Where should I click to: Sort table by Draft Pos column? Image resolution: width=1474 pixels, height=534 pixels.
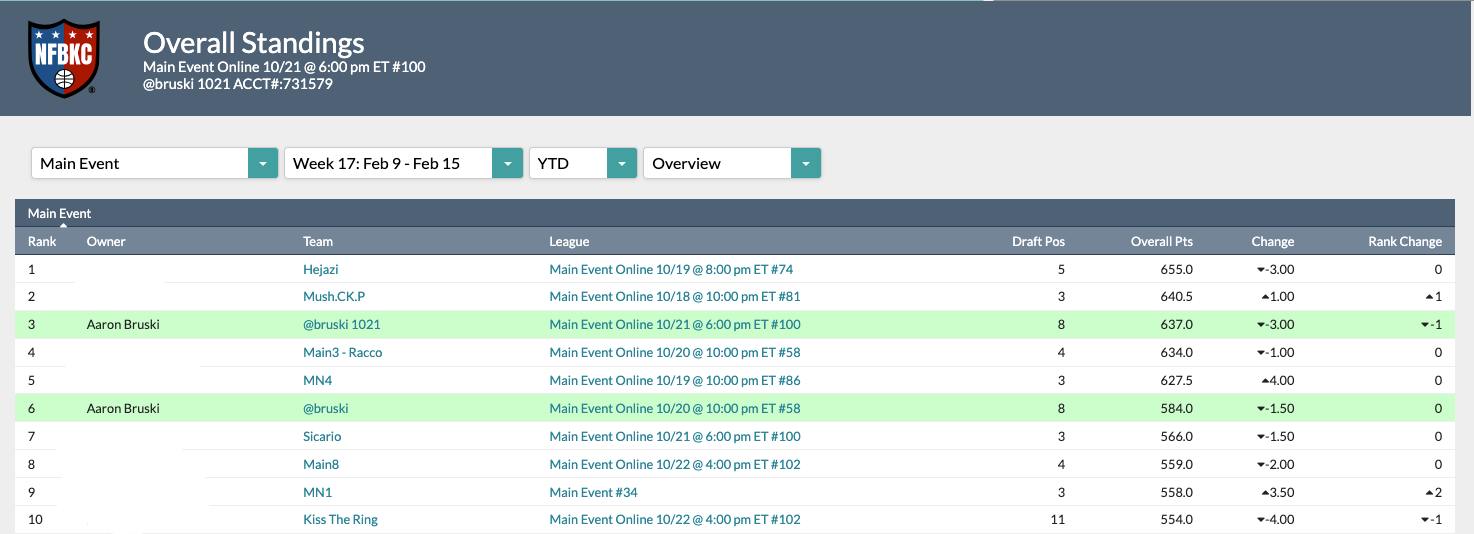point(1038,241)
